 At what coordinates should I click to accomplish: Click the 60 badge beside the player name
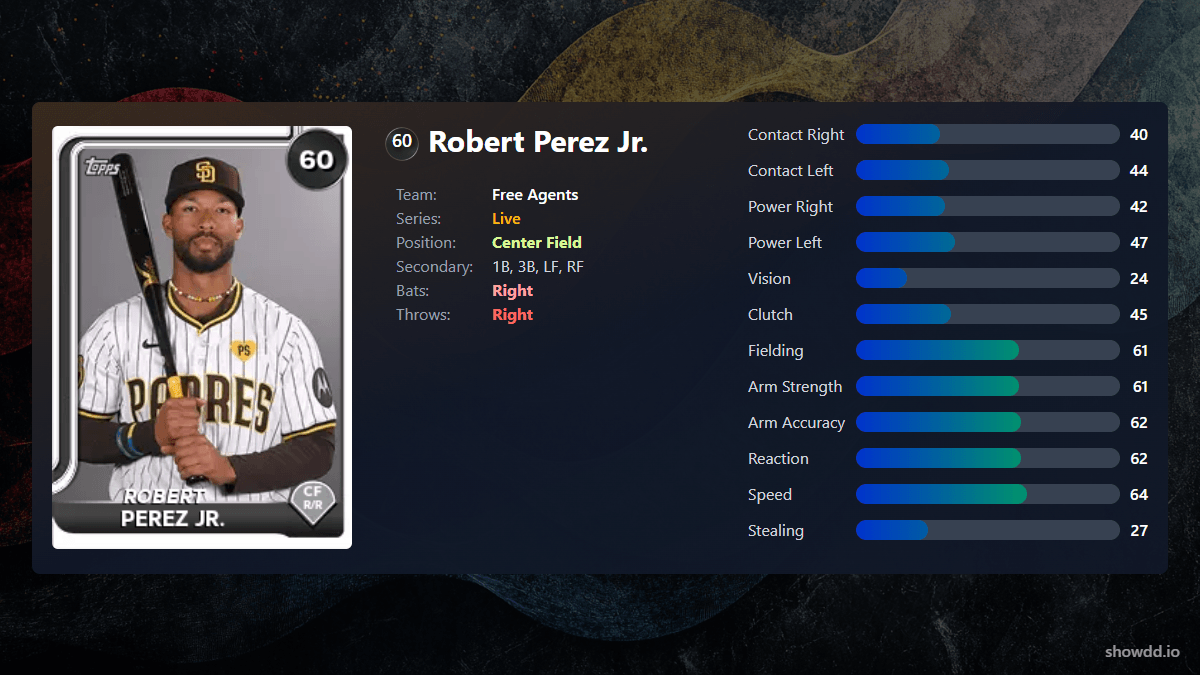click(x=401, y=144)
